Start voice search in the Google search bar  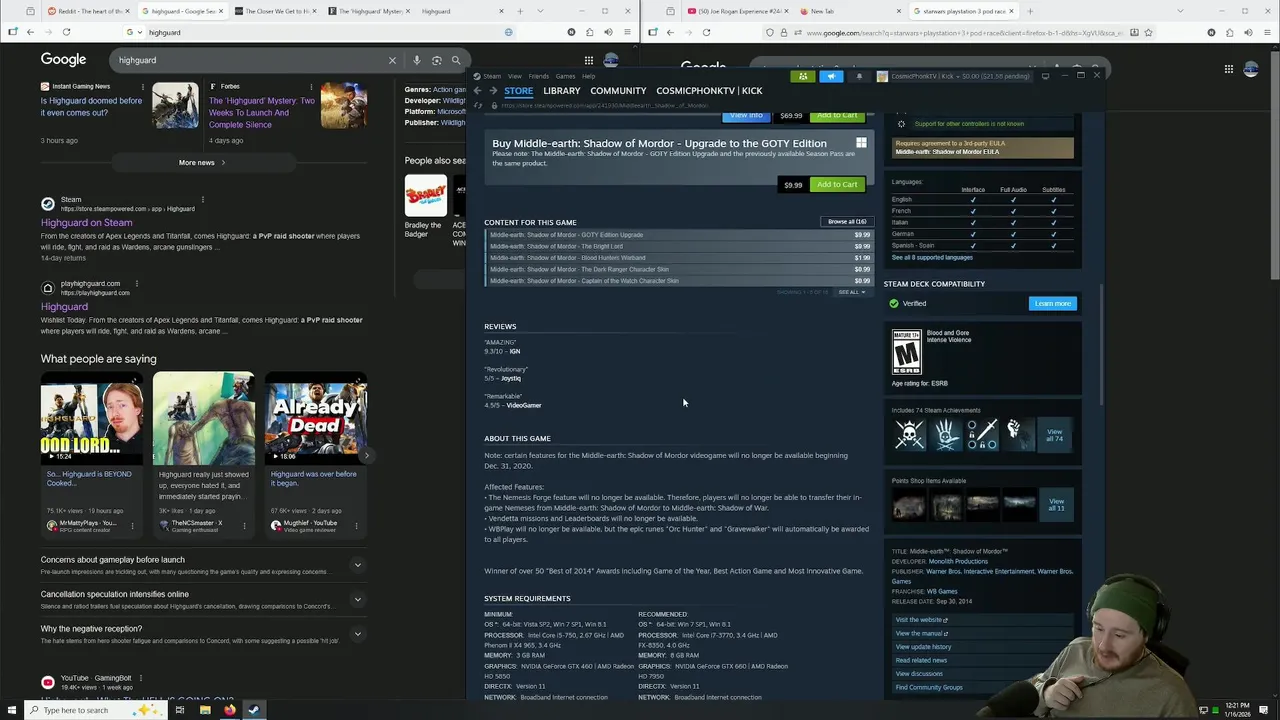click(x=417, y=60)
